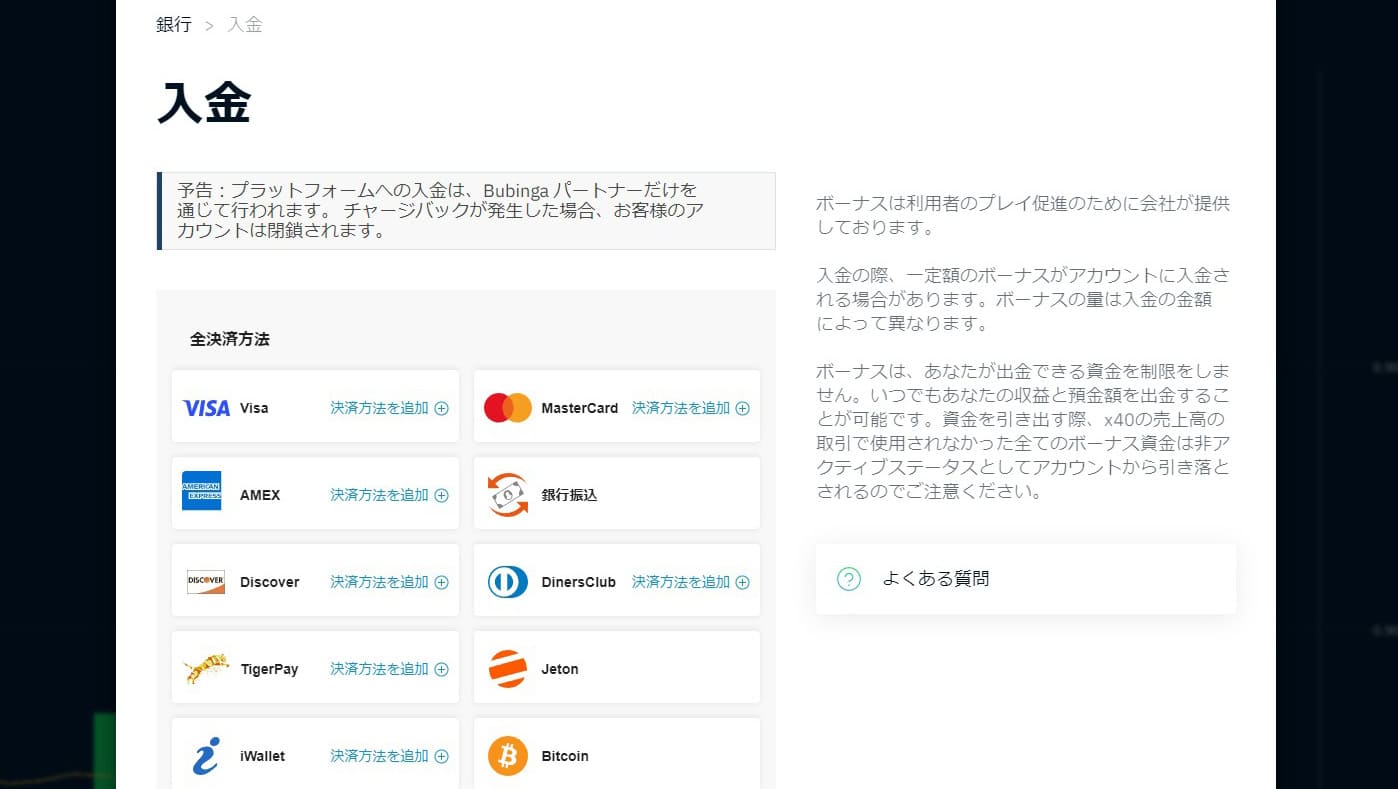The width and height of the screenshot is (1398, 789).
Task: Open the よくある質問 FAQ card
Action: pos(1026,579)
